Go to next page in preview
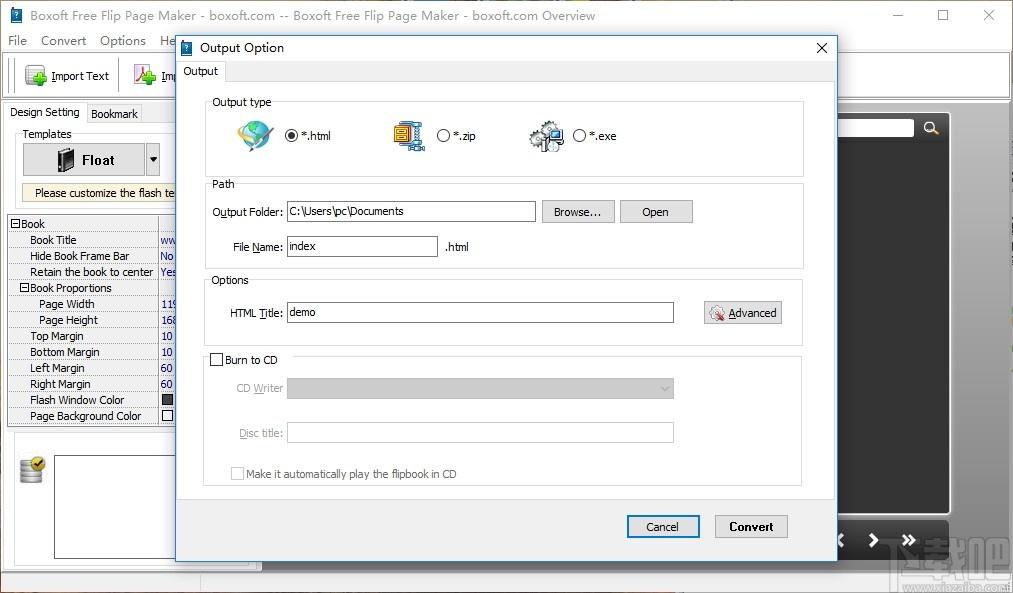The width and height of the screenshot is (1013, 593). 873,539
